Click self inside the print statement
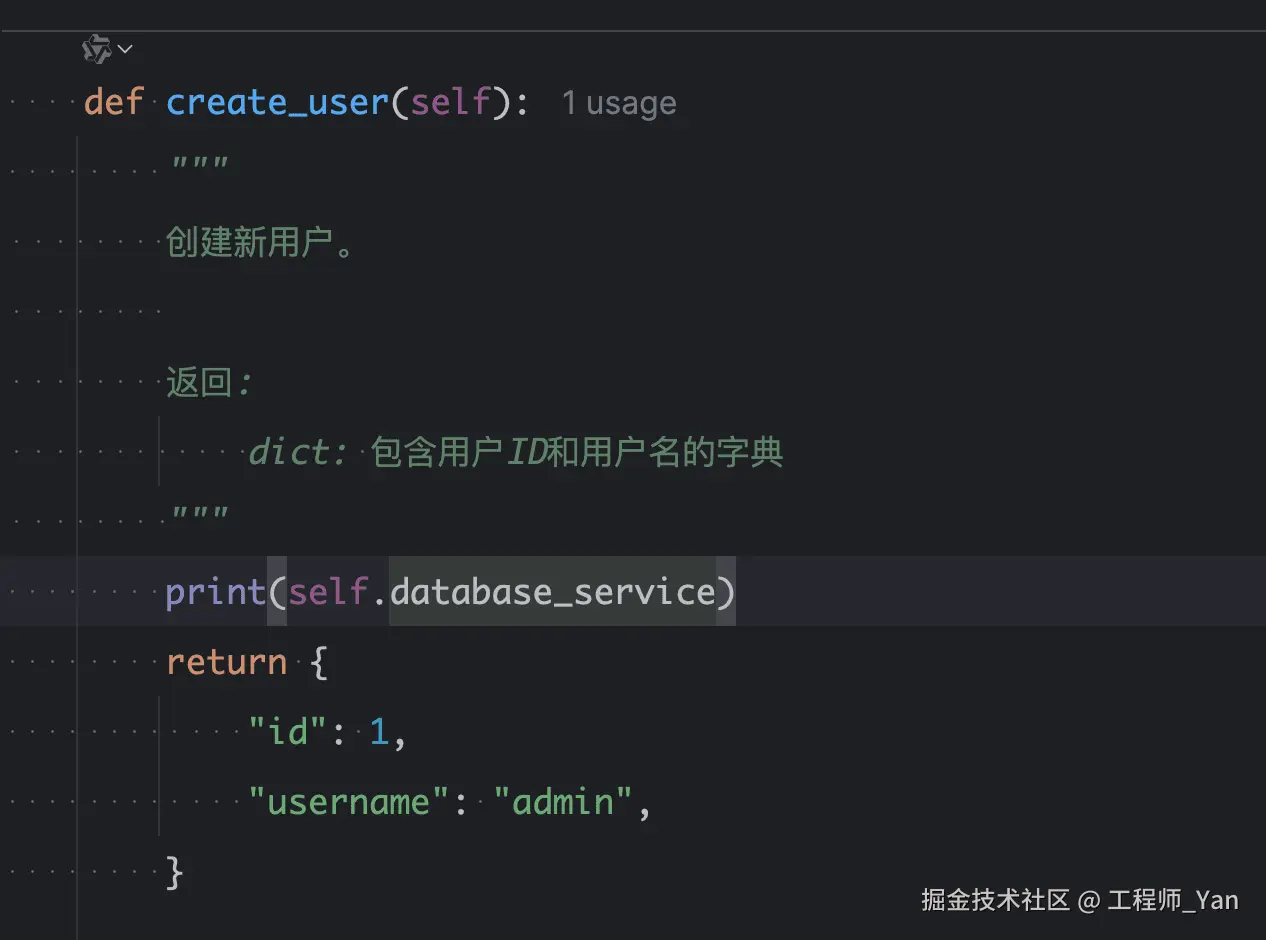1266x940 pixels. pos(328,592)
